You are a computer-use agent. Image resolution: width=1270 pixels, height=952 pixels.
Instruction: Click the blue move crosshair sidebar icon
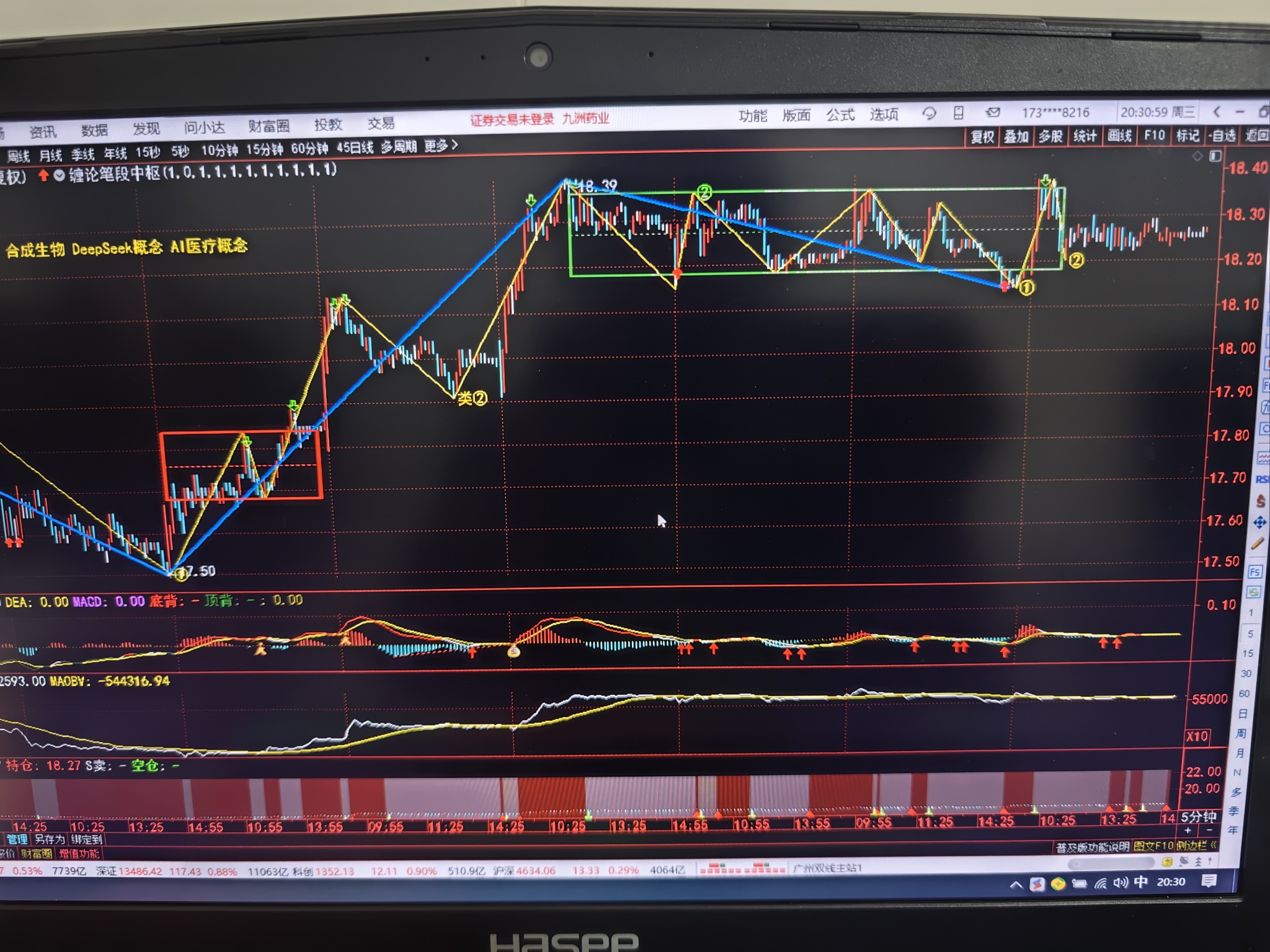(x=1259, y=523)
